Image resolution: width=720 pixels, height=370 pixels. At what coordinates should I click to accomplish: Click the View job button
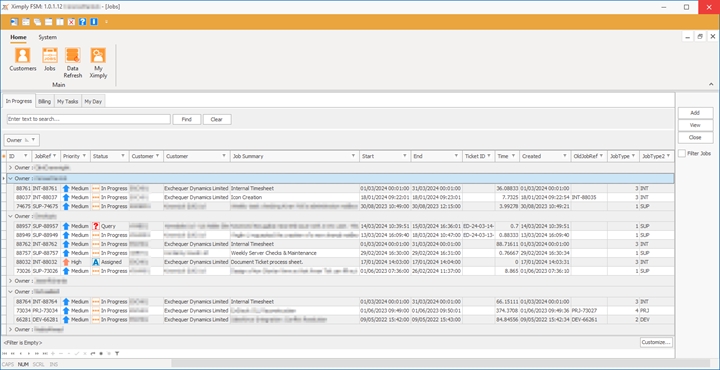pyautogui.click(x=695, y=125)
